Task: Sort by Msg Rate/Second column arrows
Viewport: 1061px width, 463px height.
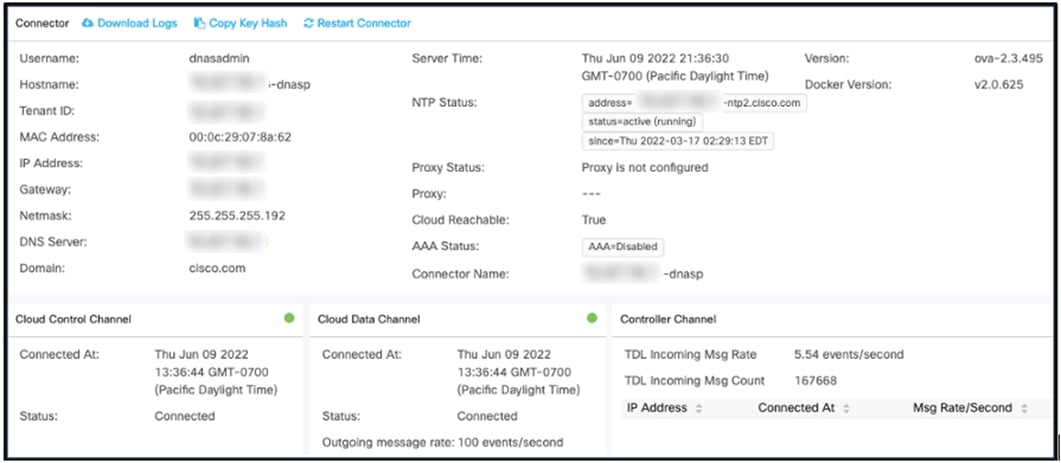Action: coord(1023,408)
